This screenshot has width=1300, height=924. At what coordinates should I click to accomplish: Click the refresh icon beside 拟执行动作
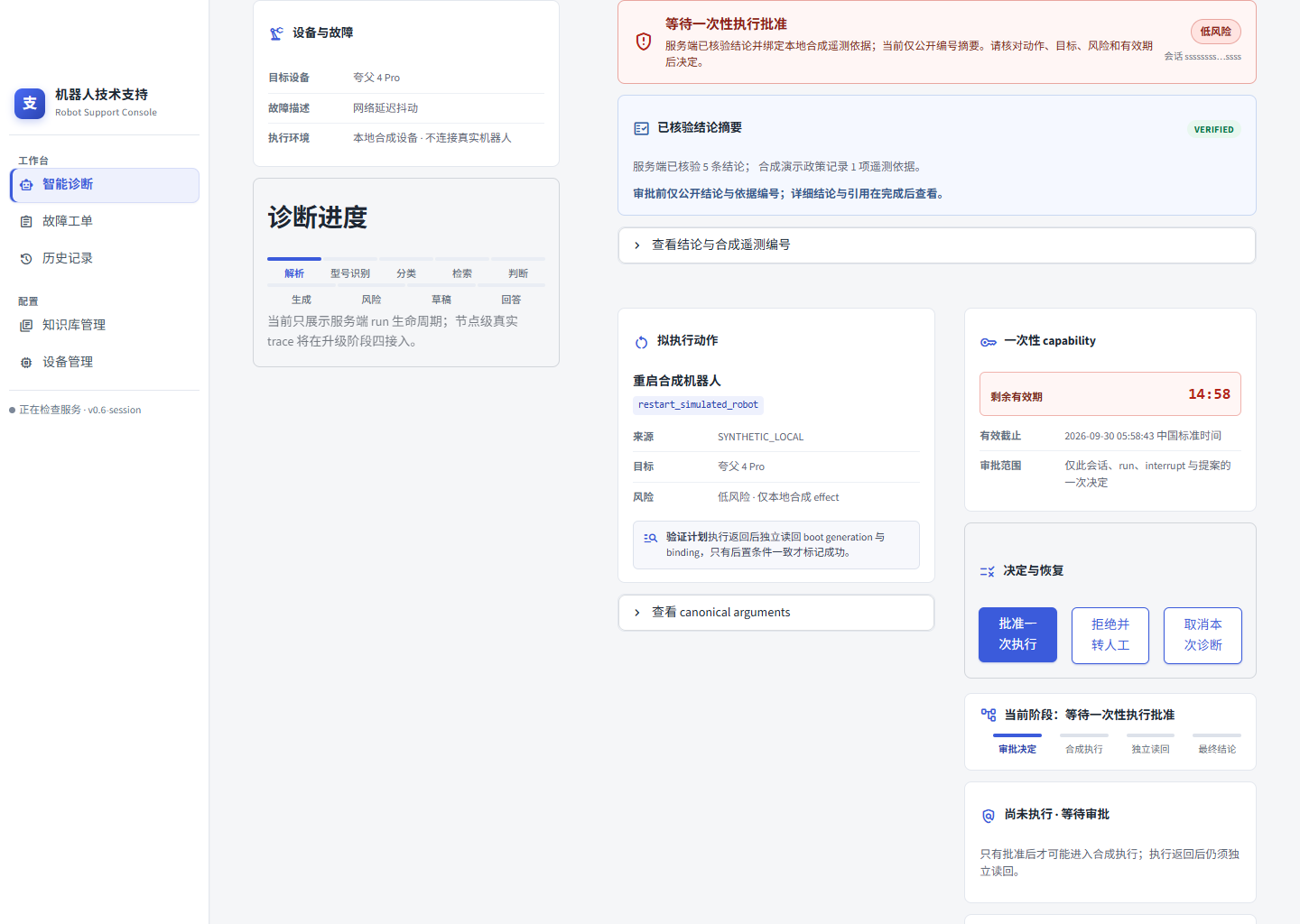[x=642, y=342]
